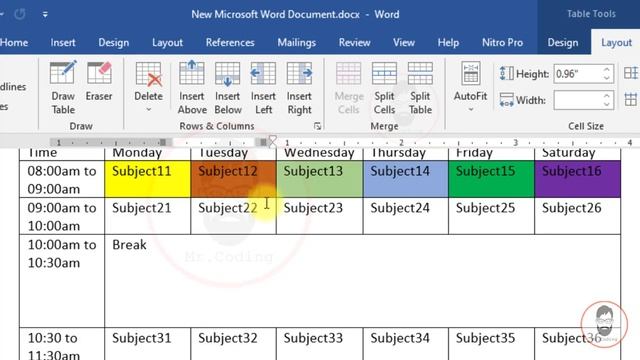Click purple Subject16 cell

(578, 179)
